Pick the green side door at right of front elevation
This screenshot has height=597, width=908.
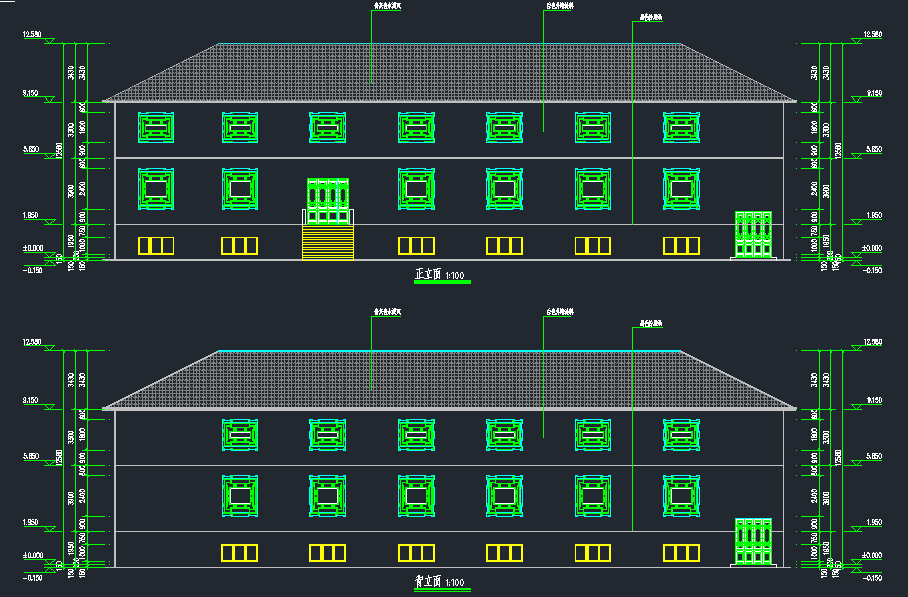[753, 235]
